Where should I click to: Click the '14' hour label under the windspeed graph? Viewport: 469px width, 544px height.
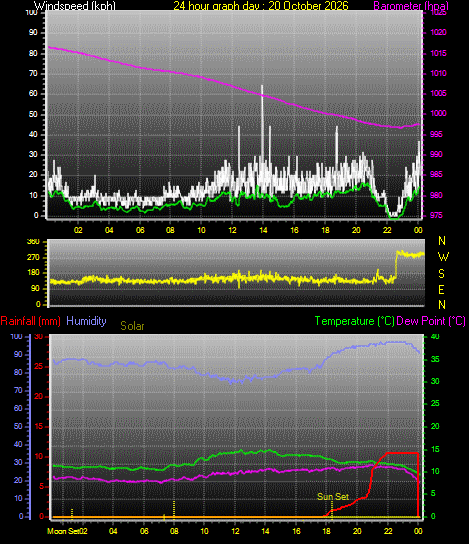pos(263,230)
